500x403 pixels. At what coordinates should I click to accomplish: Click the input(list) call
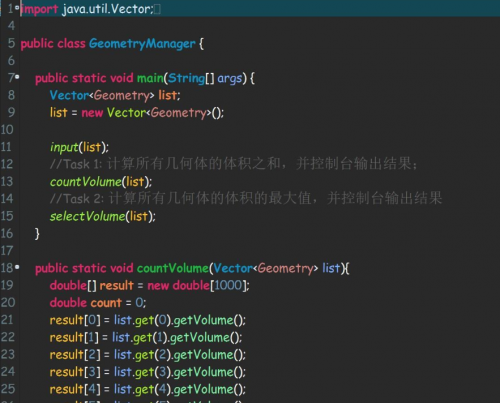79,147
